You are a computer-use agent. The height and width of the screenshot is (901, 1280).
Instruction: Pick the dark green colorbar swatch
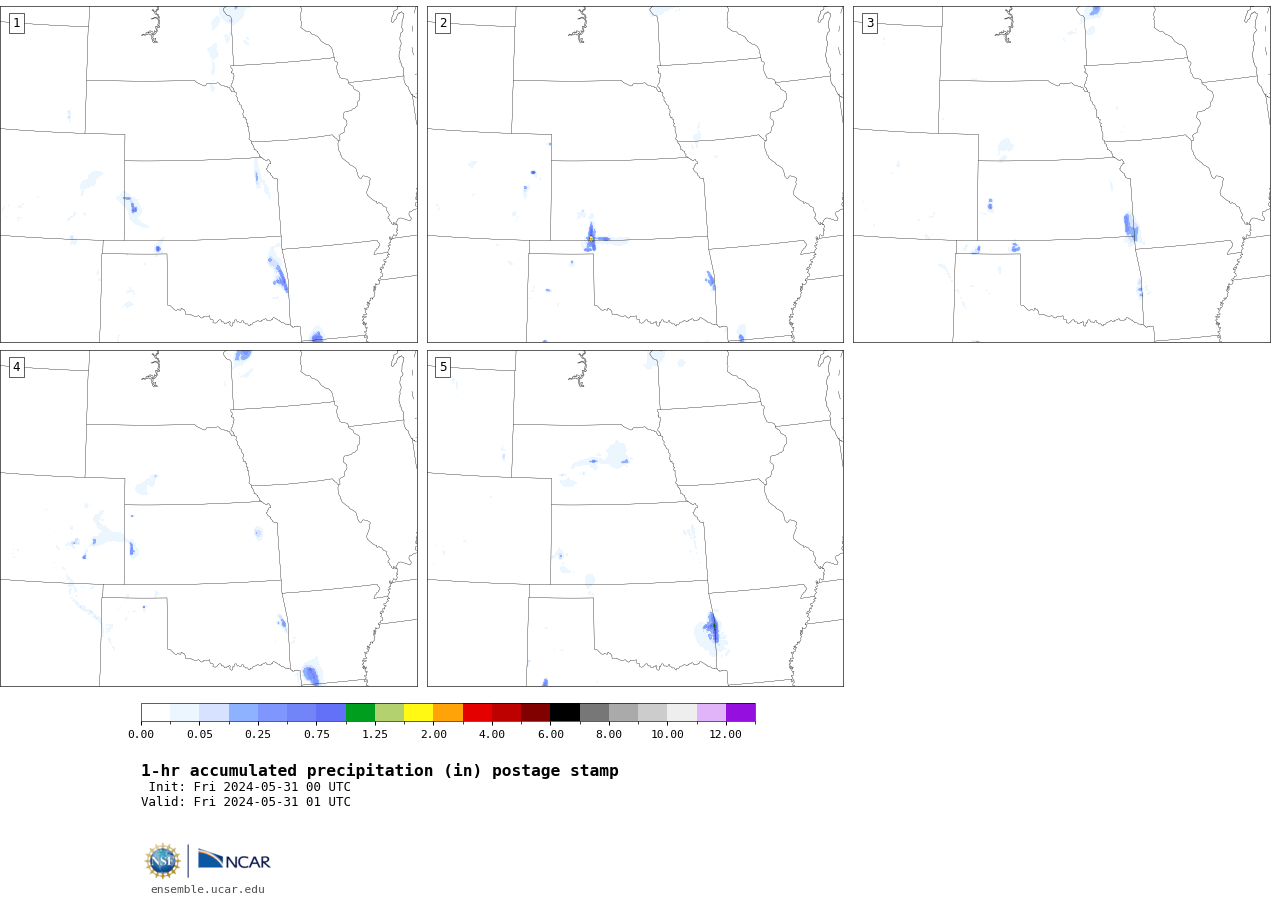pos(360,713)
